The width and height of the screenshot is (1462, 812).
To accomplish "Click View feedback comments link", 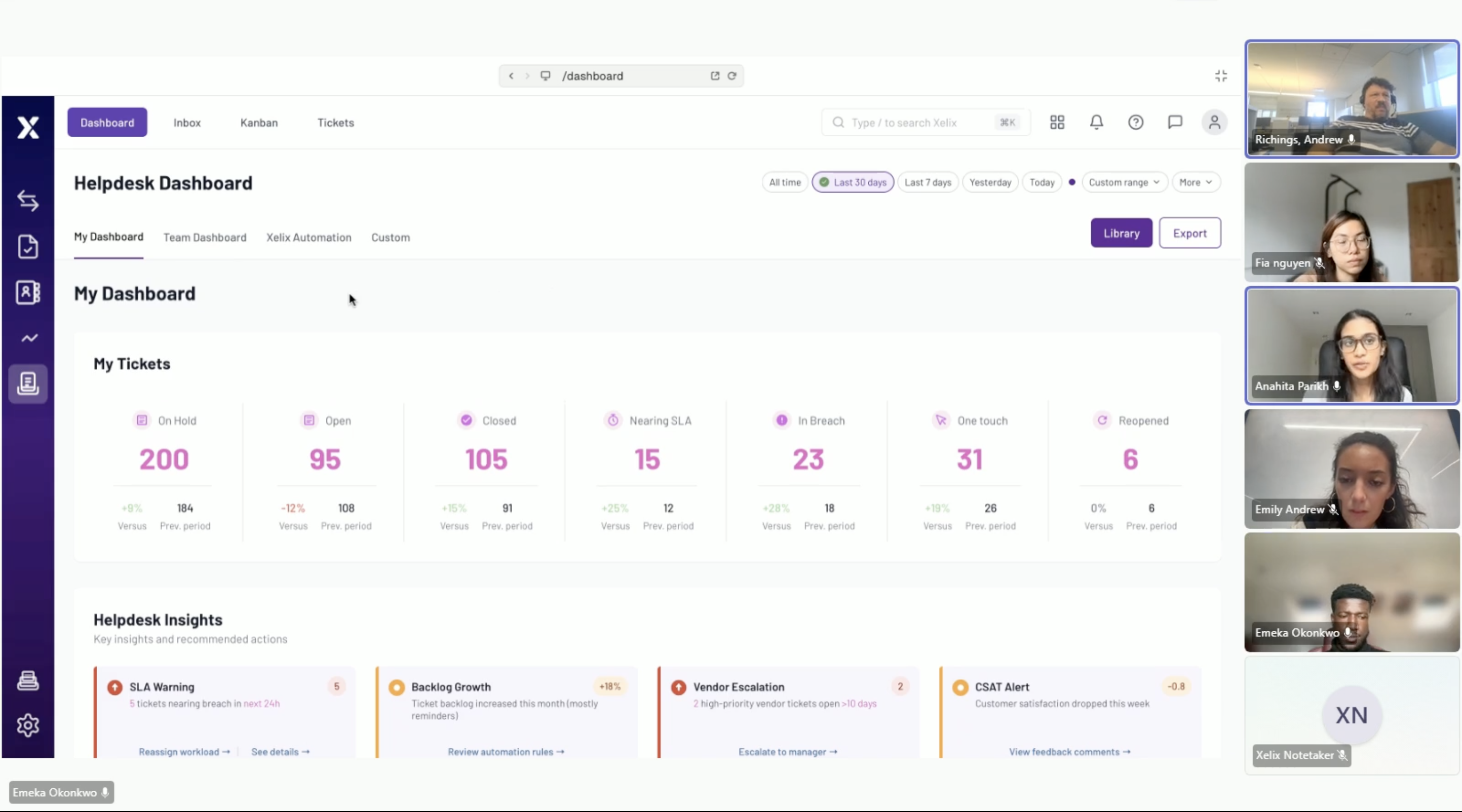I will (1069, 751).
